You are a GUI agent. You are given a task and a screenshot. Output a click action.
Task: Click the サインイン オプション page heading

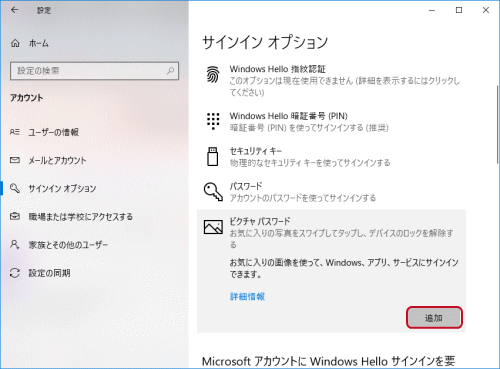(x=265, y=43)
